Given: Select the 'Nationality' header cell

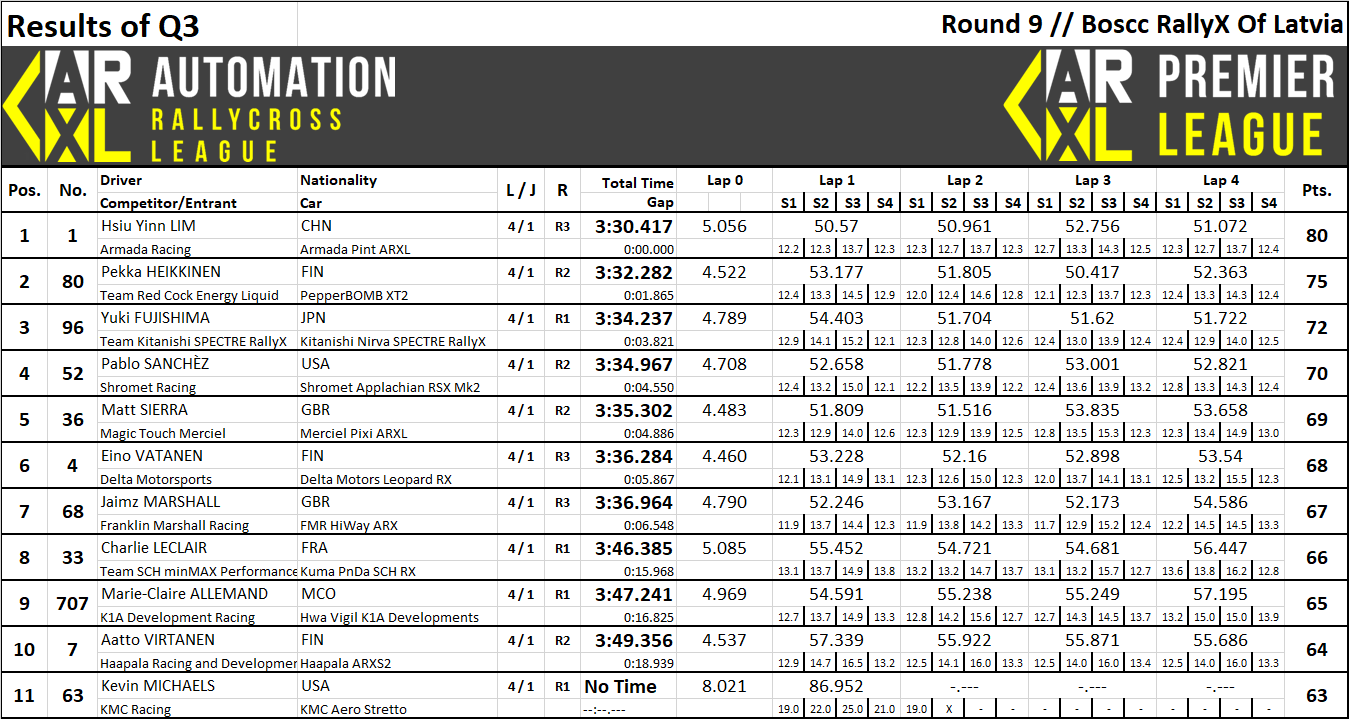Looking at the screenshot, I should pos(339,180).
